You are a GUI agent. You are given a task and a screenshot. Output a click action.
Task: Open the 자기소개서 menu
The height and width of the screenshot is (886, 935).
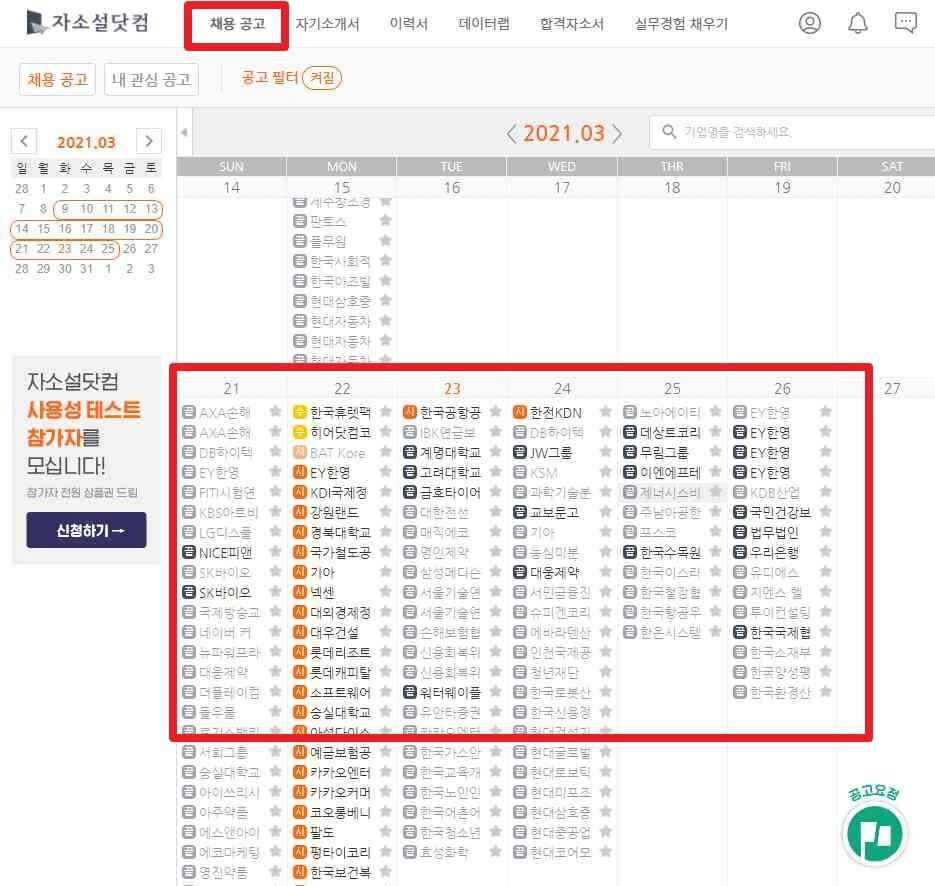[x=327, y=24]
